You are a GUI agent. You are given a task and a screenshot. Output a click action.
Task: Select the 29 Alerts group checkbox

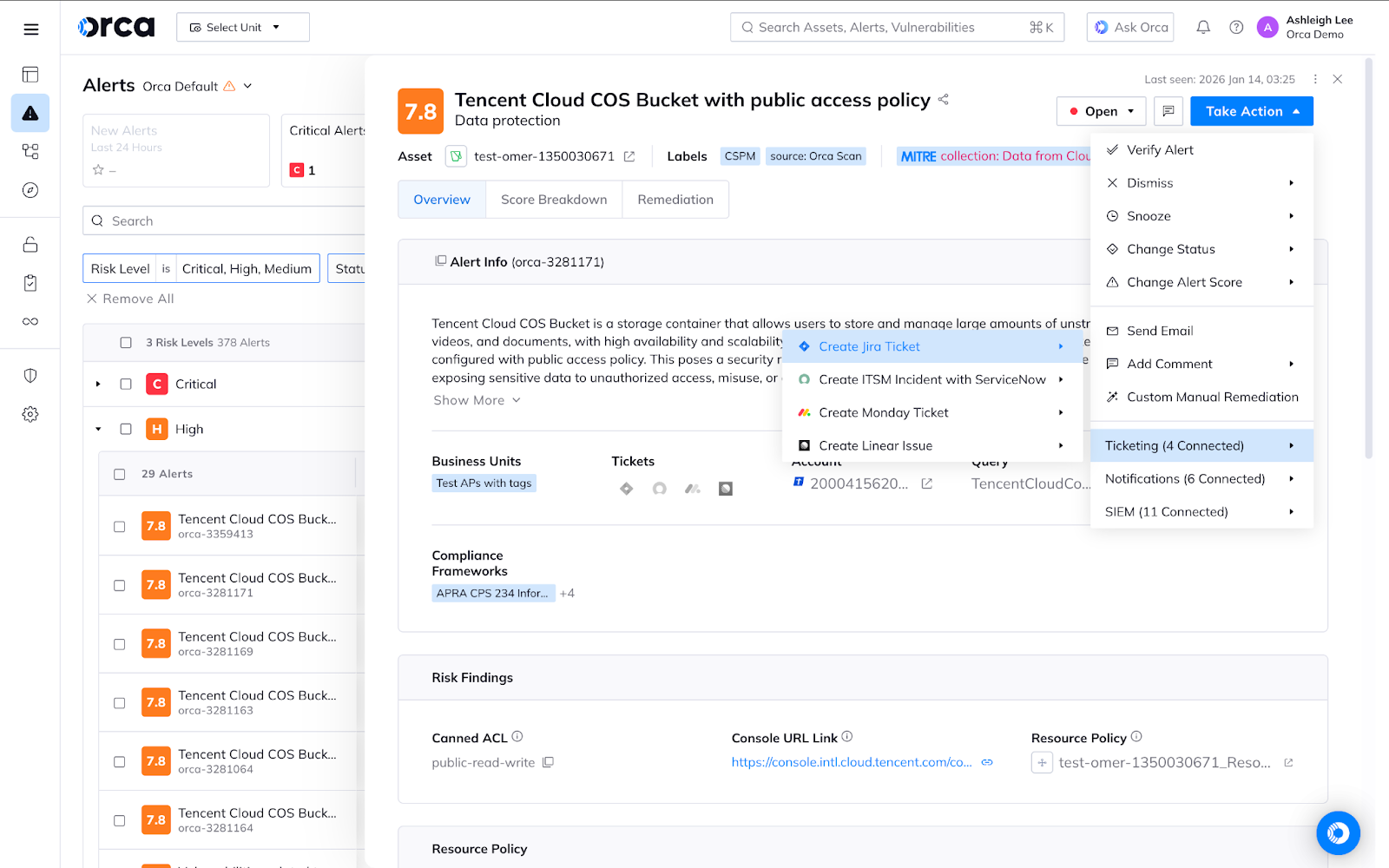point(120,474)
